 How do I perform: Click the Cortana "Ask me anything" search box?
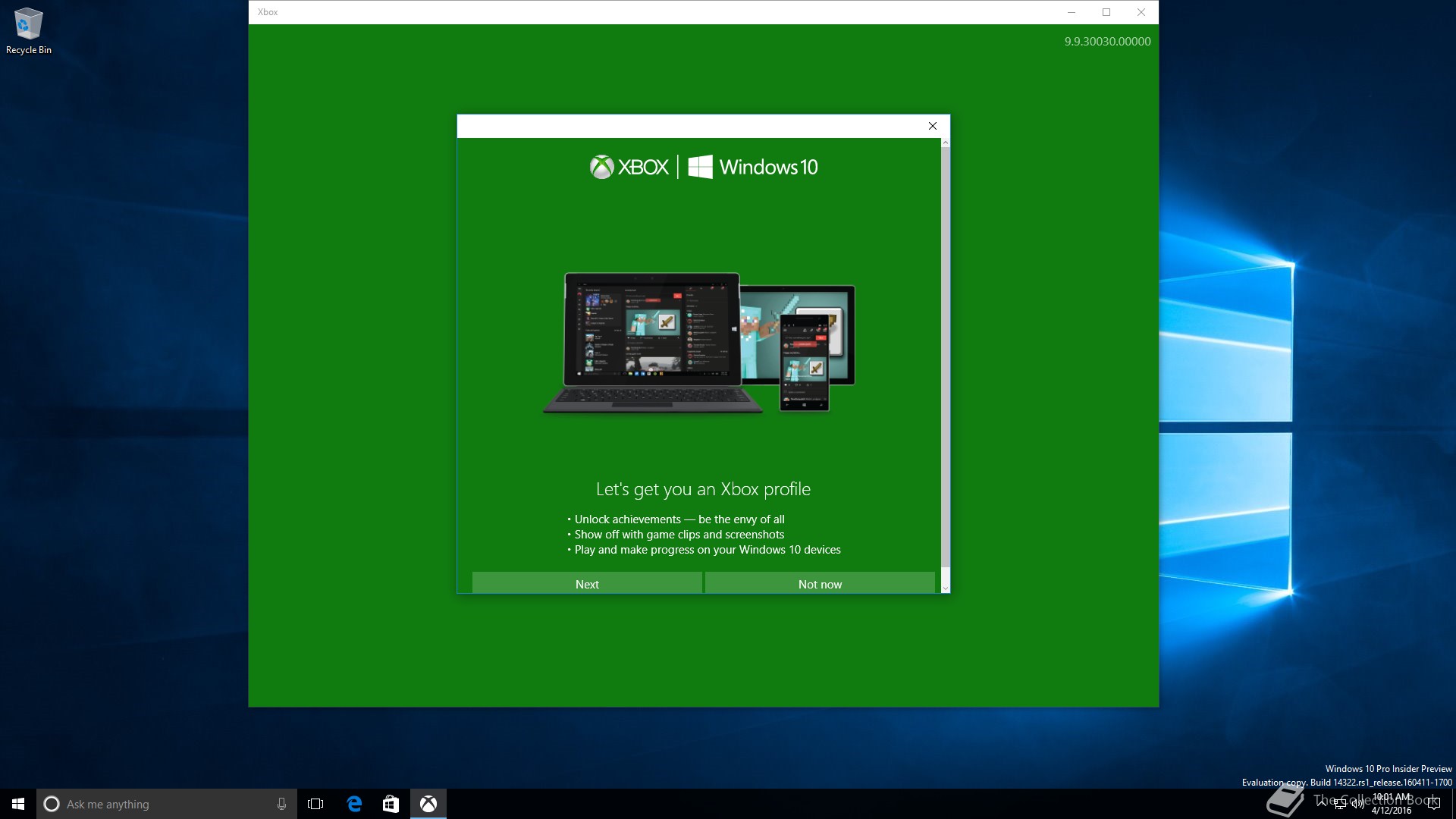pos(167,804)
